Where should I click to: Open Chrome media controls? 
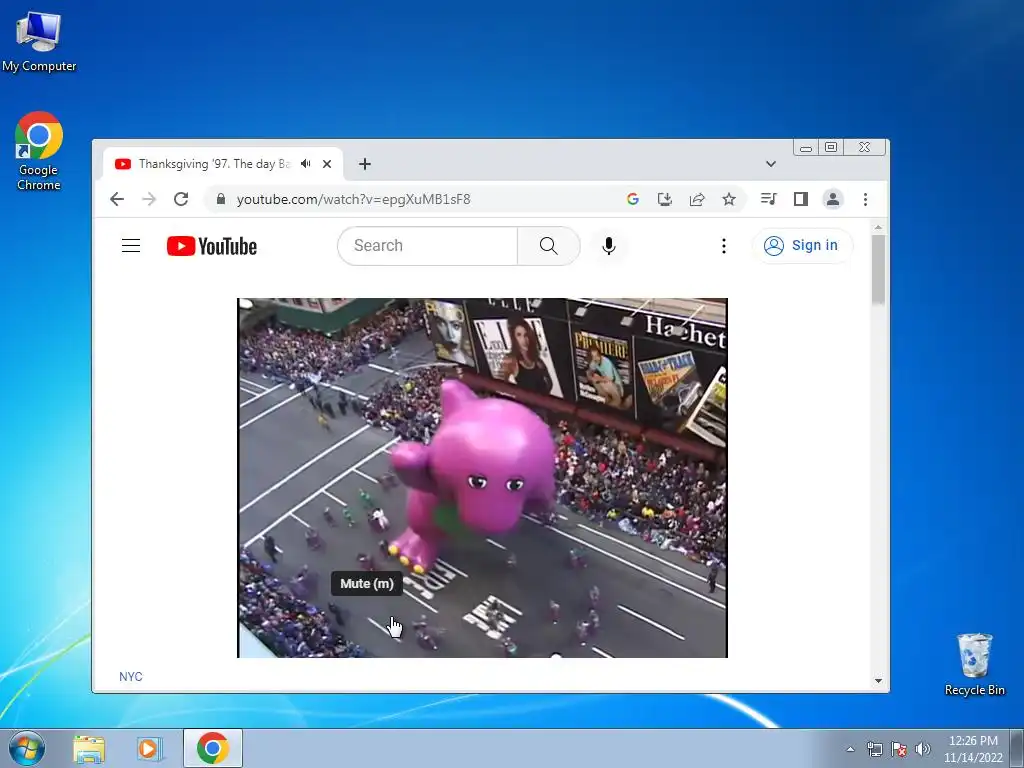tap(769, 199)
